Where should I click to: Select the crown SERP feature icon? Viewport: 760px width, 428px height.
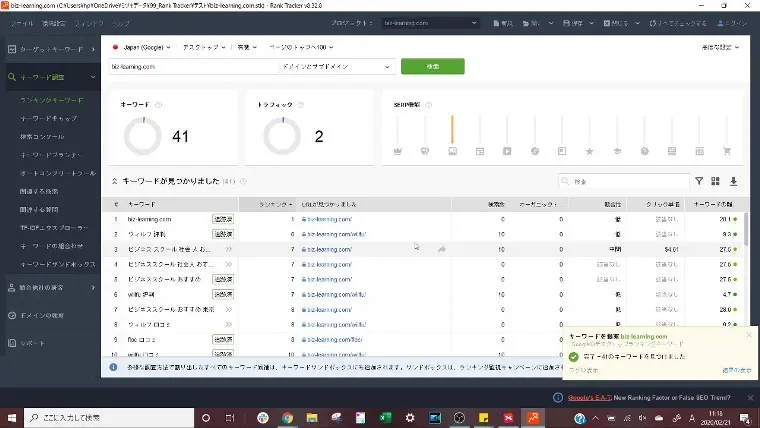(398, 151)
